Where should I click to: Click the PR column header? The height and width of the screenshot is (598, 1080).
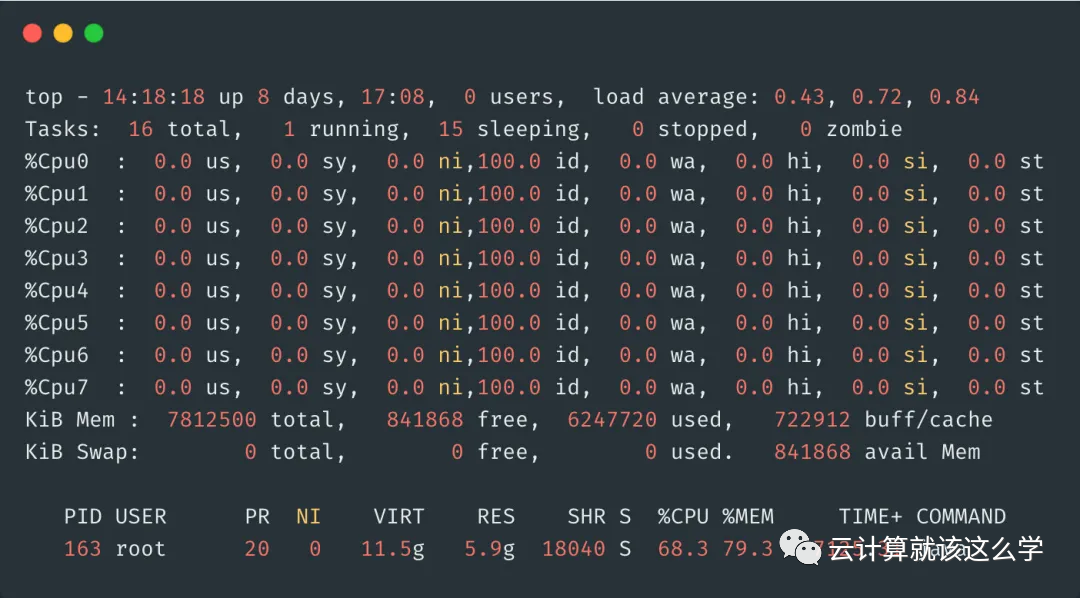tap(257, 517)
